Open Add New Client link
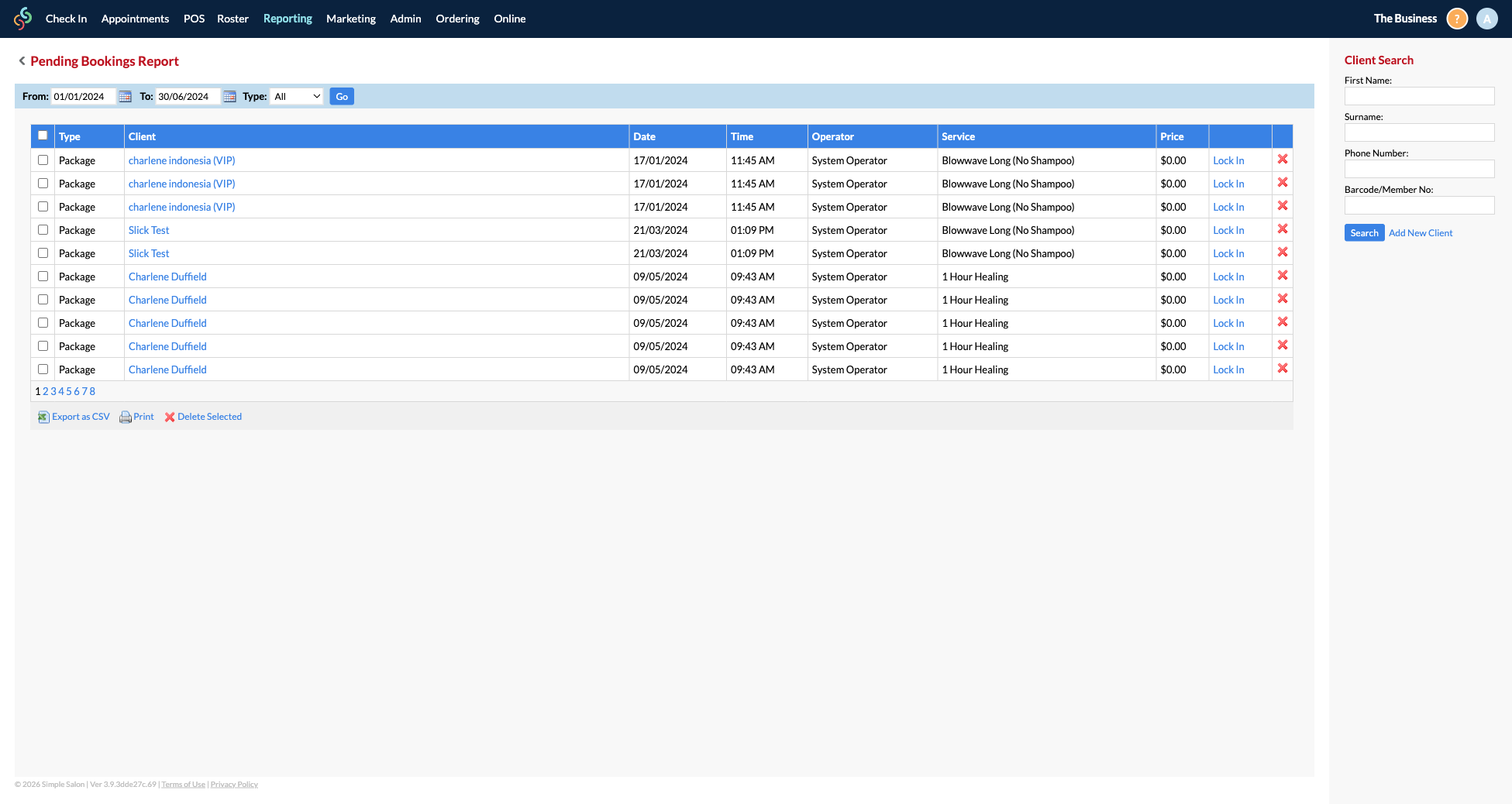This screenshot has height=804, width=1512. pyautogui.click(x=1420, y=232)
